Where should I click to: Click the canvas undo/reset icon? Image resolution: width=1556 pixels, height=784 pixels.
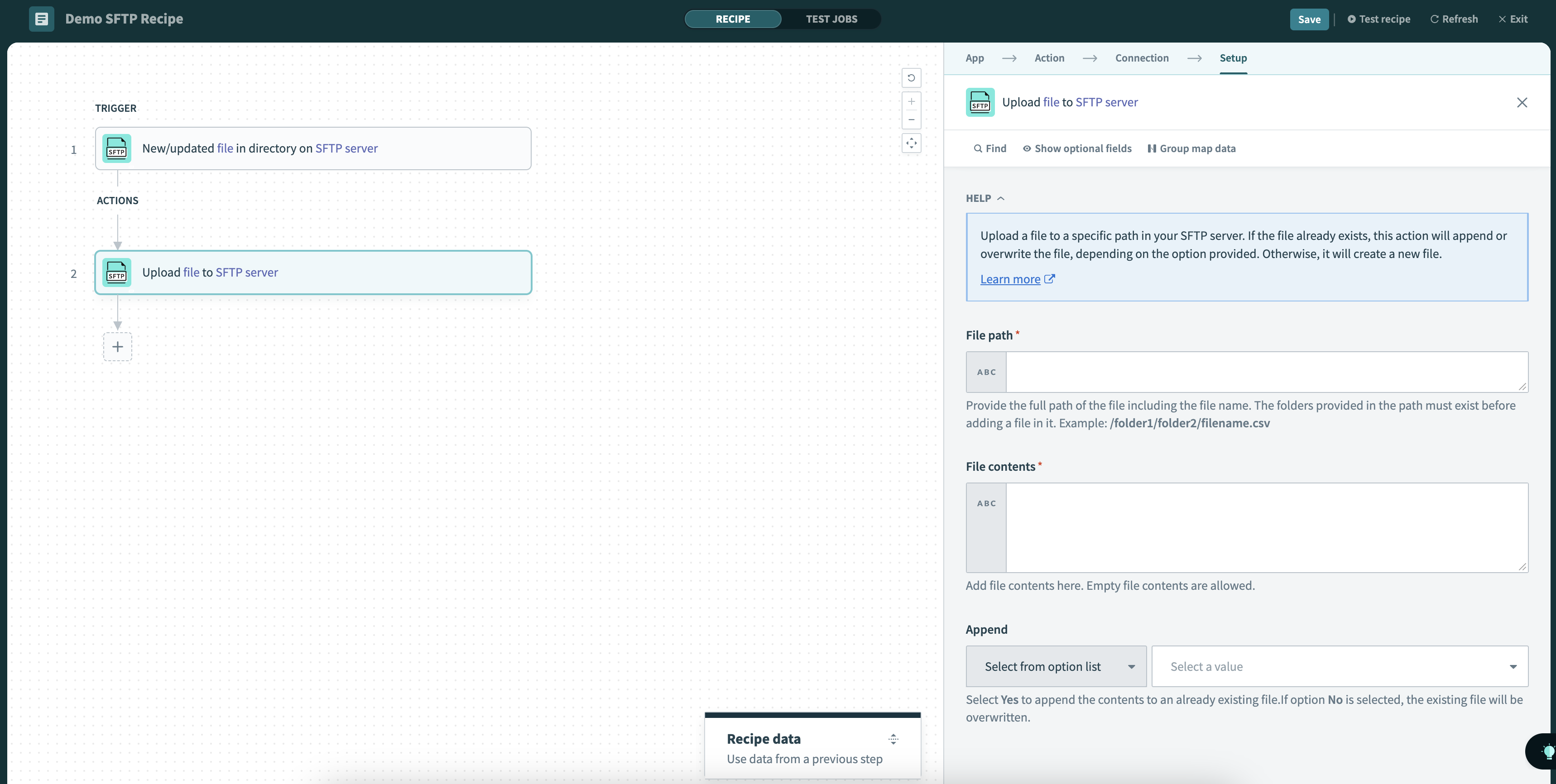[x=911, y=78]
